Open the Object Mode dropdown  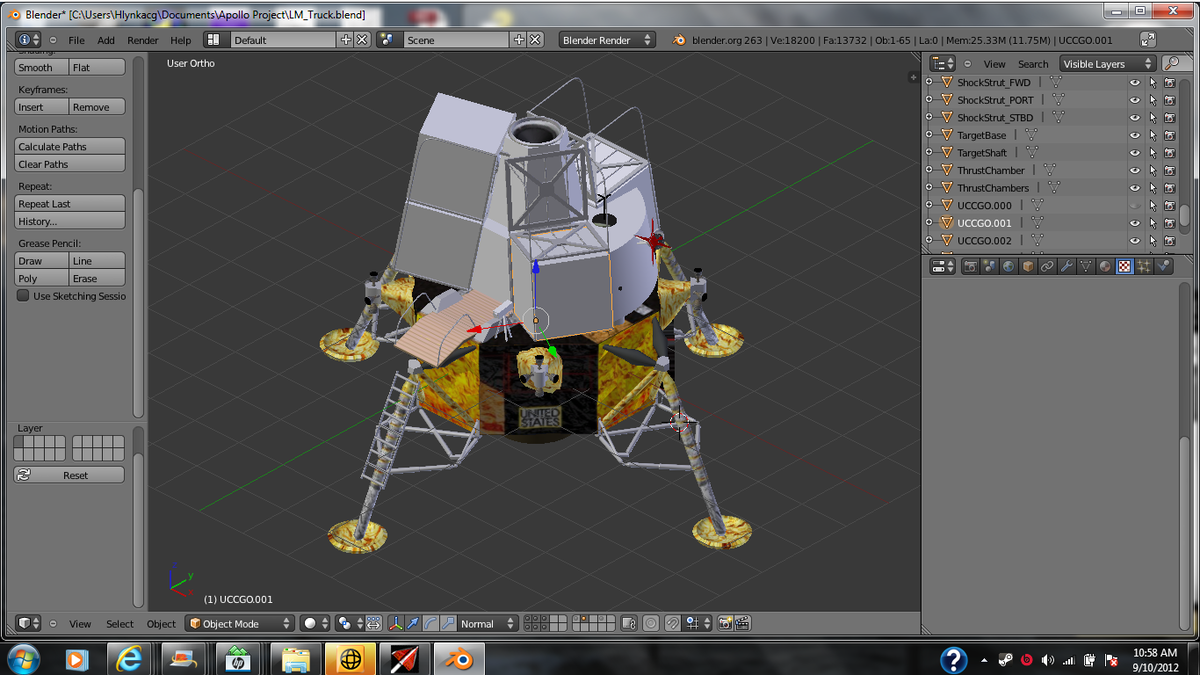click(239, 623)
